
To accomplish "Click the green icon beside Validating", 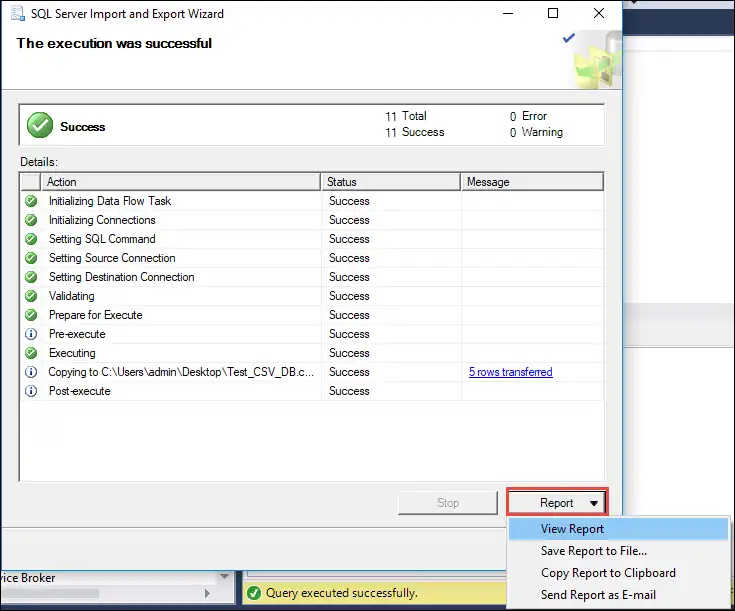I will (31, 296).
